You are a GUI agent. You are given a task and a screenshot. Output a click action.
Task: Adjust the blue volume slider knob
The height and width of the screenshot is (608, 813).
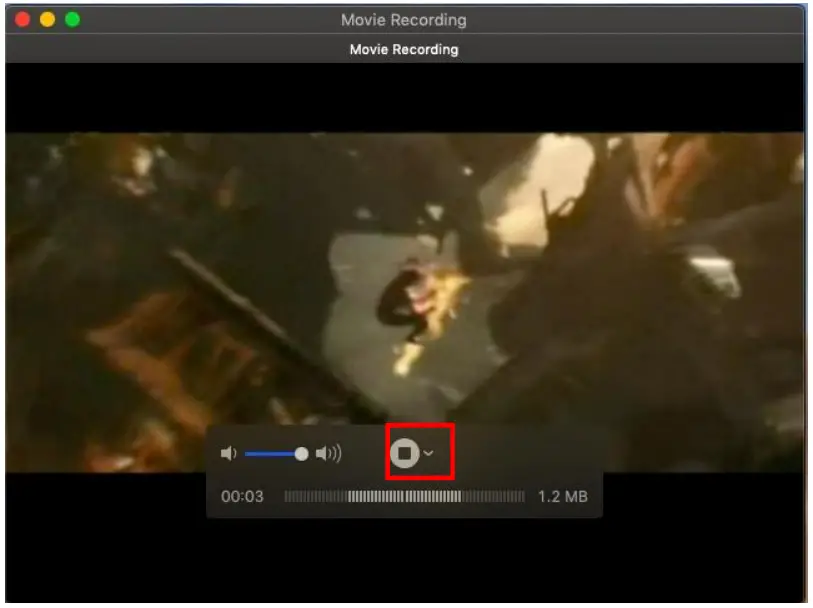[x=301, y=454]
